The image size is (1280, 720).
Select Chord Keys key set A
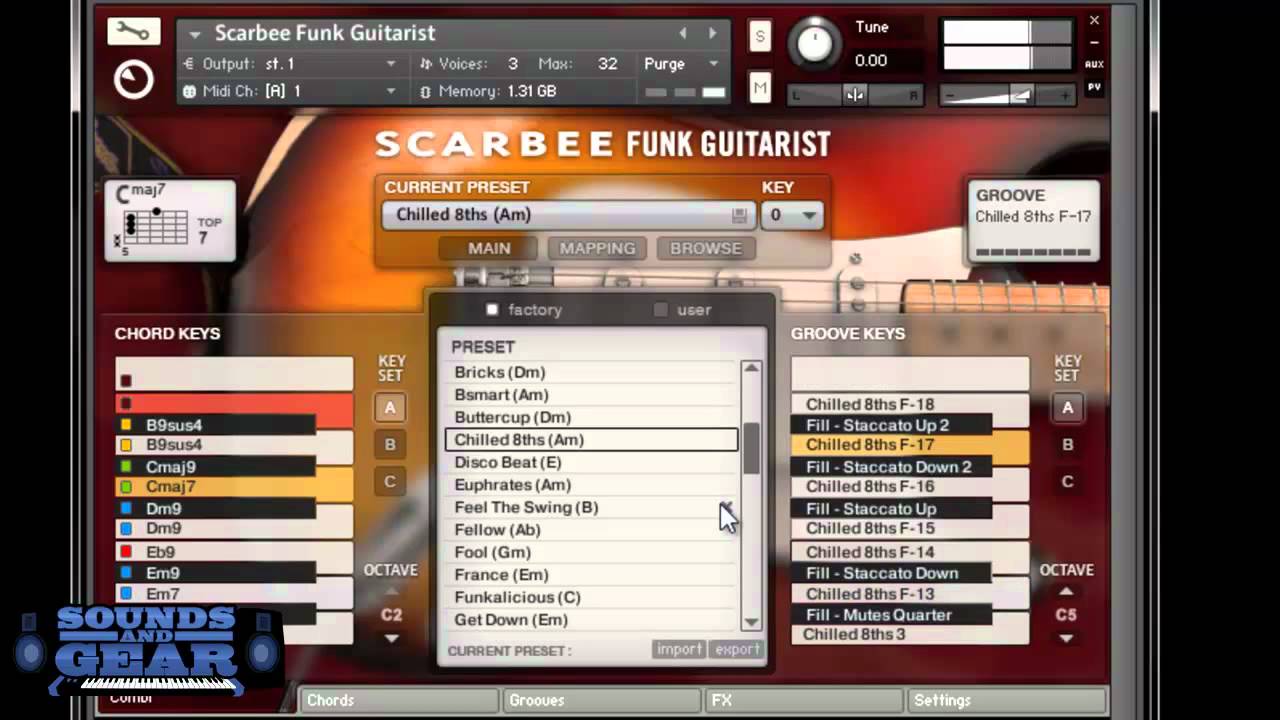[x=390, y=408]
